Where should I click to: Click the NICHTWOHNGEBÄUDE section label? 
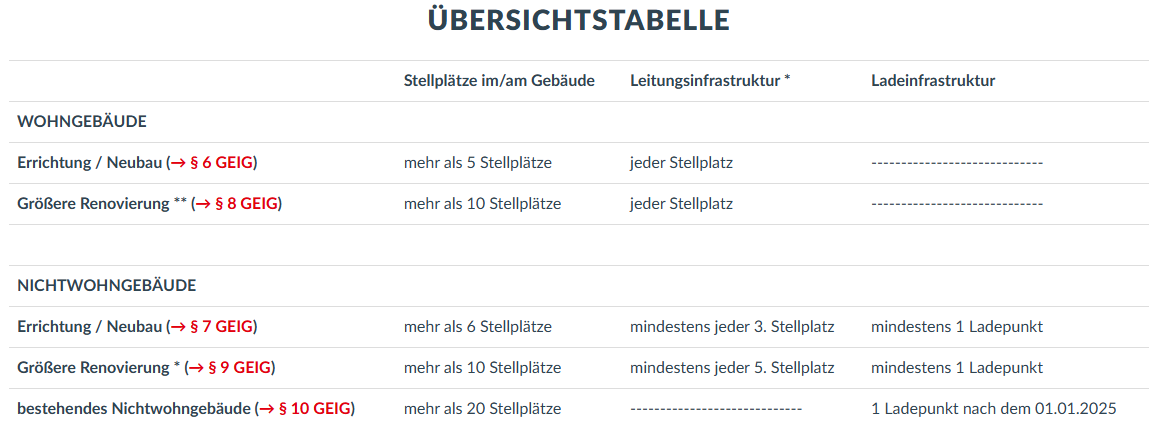click(107, 286)
